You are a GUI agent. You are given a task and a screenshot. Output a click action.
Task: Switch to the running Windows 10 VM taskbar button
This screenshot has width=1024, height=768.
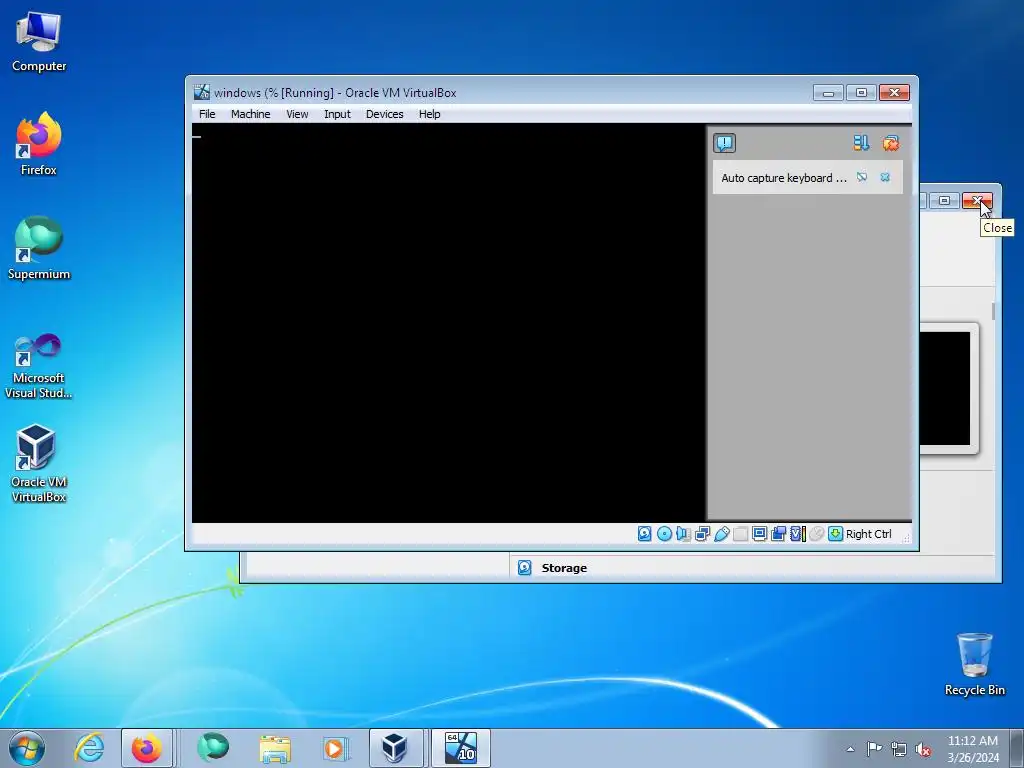[x=461, y=748]
